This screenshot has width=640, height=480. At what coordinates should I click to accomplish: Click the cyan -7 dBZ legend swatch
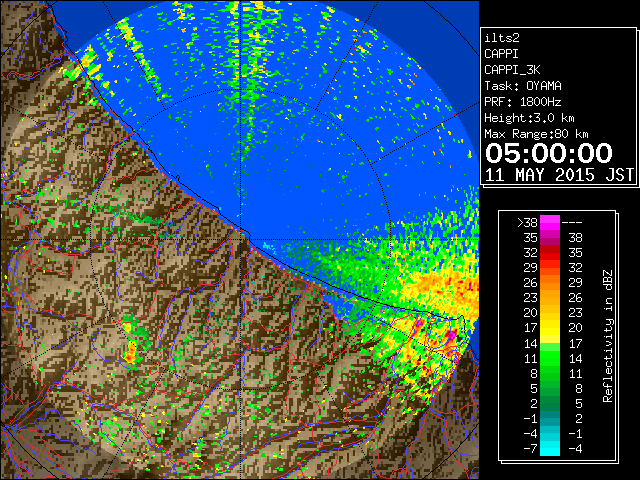click(550, 448)
